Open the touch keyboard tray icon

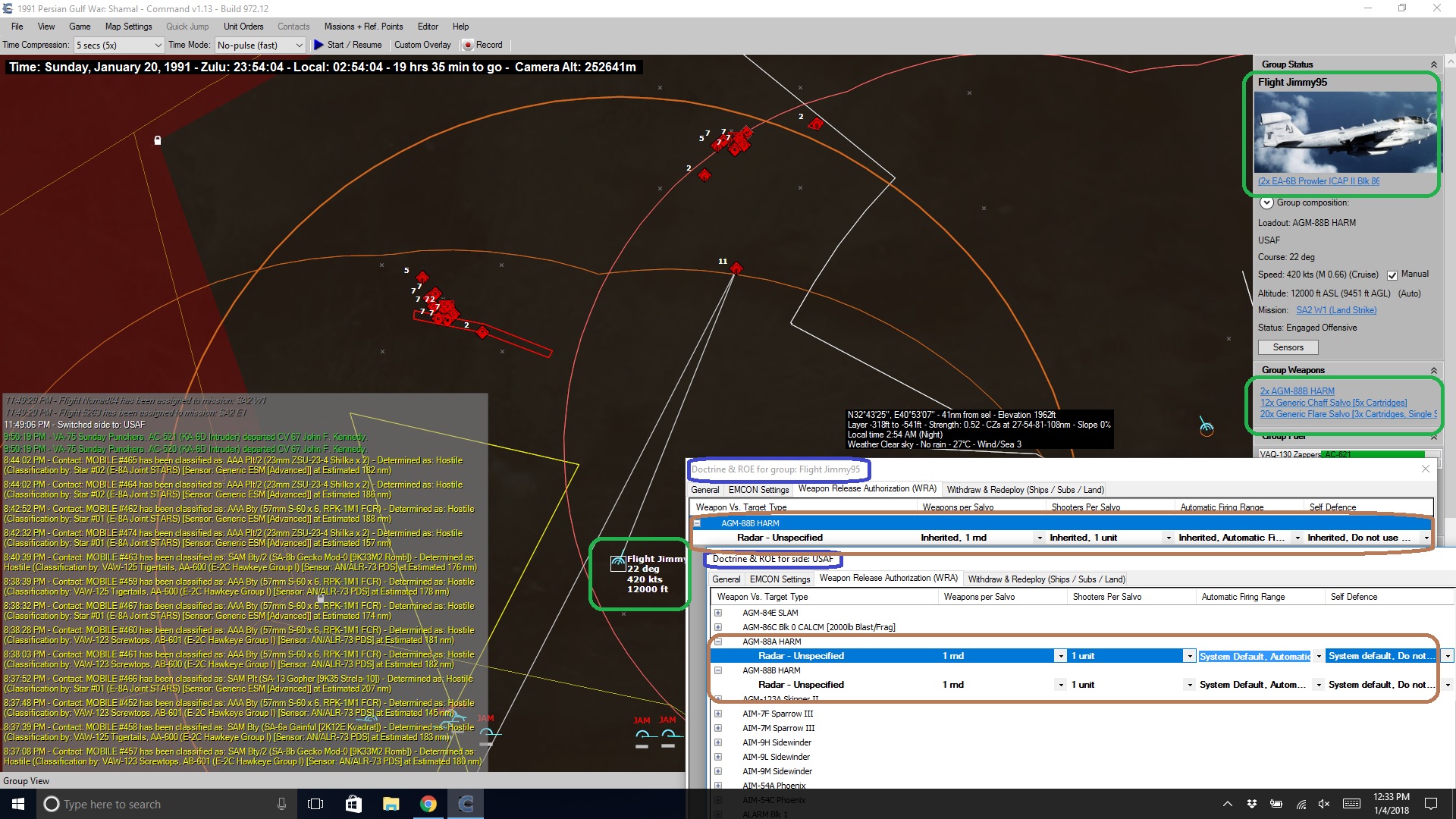pos(1351,804)
